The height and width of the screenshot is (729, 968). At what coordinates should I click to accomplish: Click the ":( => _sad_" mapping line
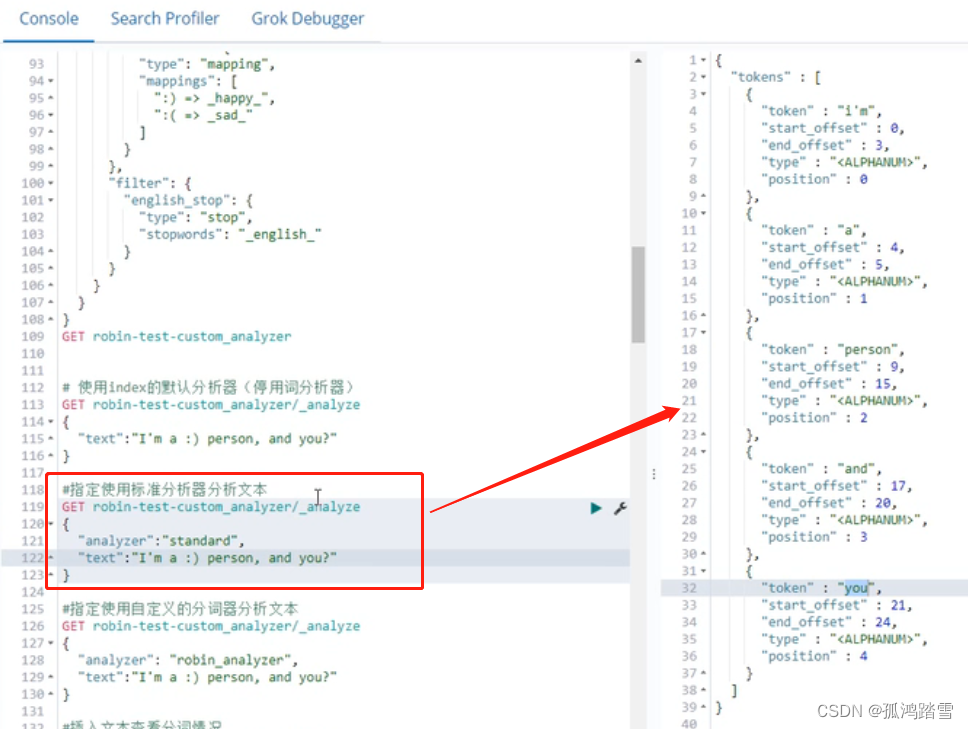(x=204, y=115)
